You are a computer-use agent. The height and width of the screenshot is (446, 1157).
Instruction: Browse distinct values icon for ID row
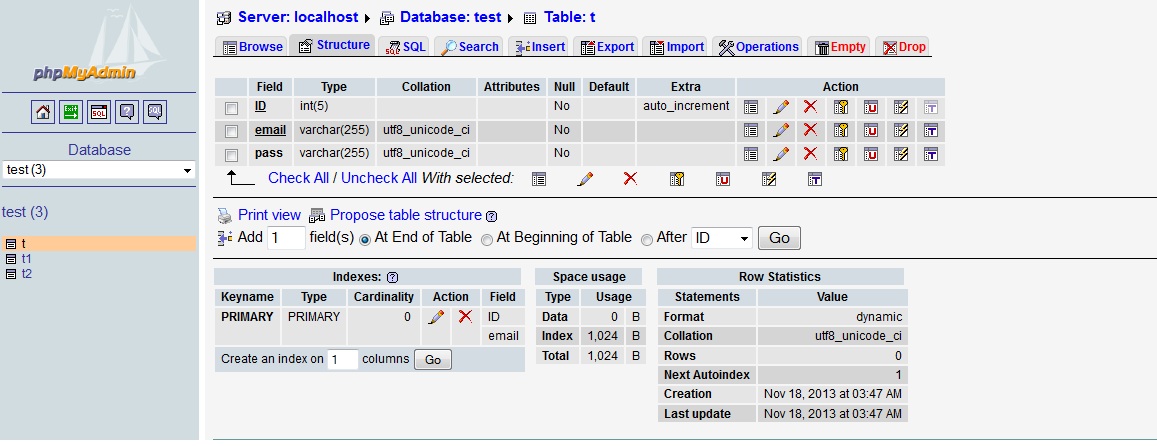pos(750,107)
